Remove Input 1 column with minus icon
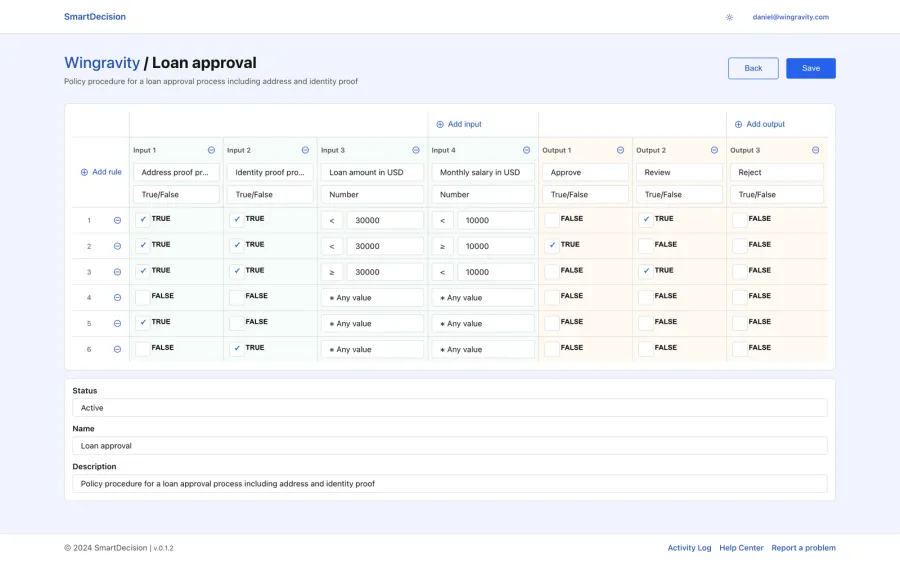The width and height of the screenshot is (900, 562). [211, 150]
